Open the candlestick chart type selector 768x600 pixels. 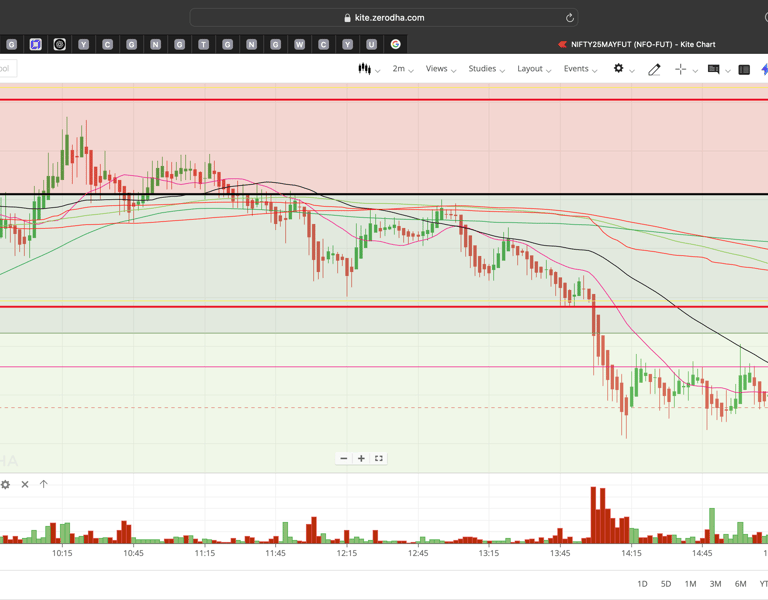(x=364, y=69)
